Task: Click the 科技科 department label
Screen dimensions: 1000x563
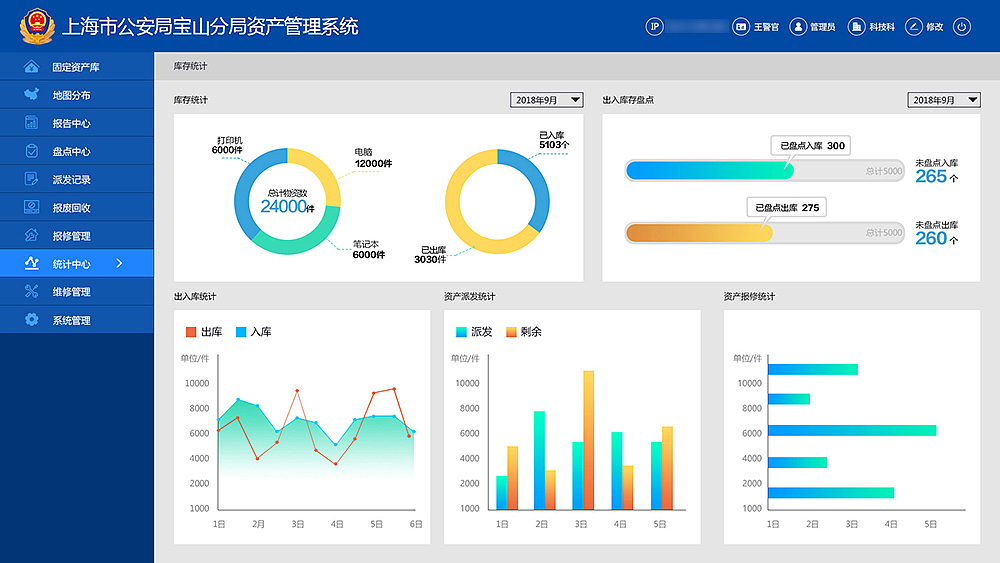Action: pos(882,27)
